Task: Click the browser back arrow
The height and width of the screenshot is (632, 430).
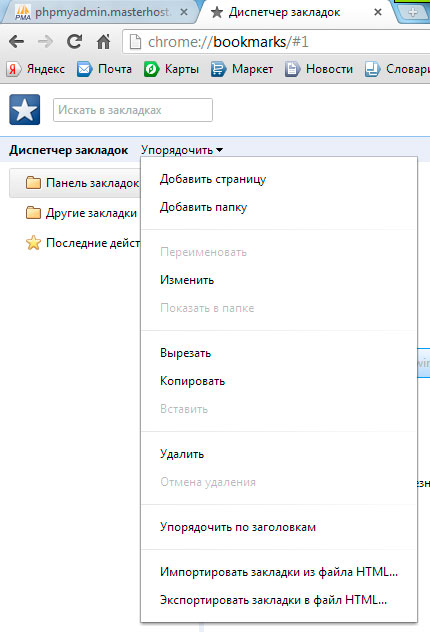Action: pyautogui.click(x=17, y=42)
